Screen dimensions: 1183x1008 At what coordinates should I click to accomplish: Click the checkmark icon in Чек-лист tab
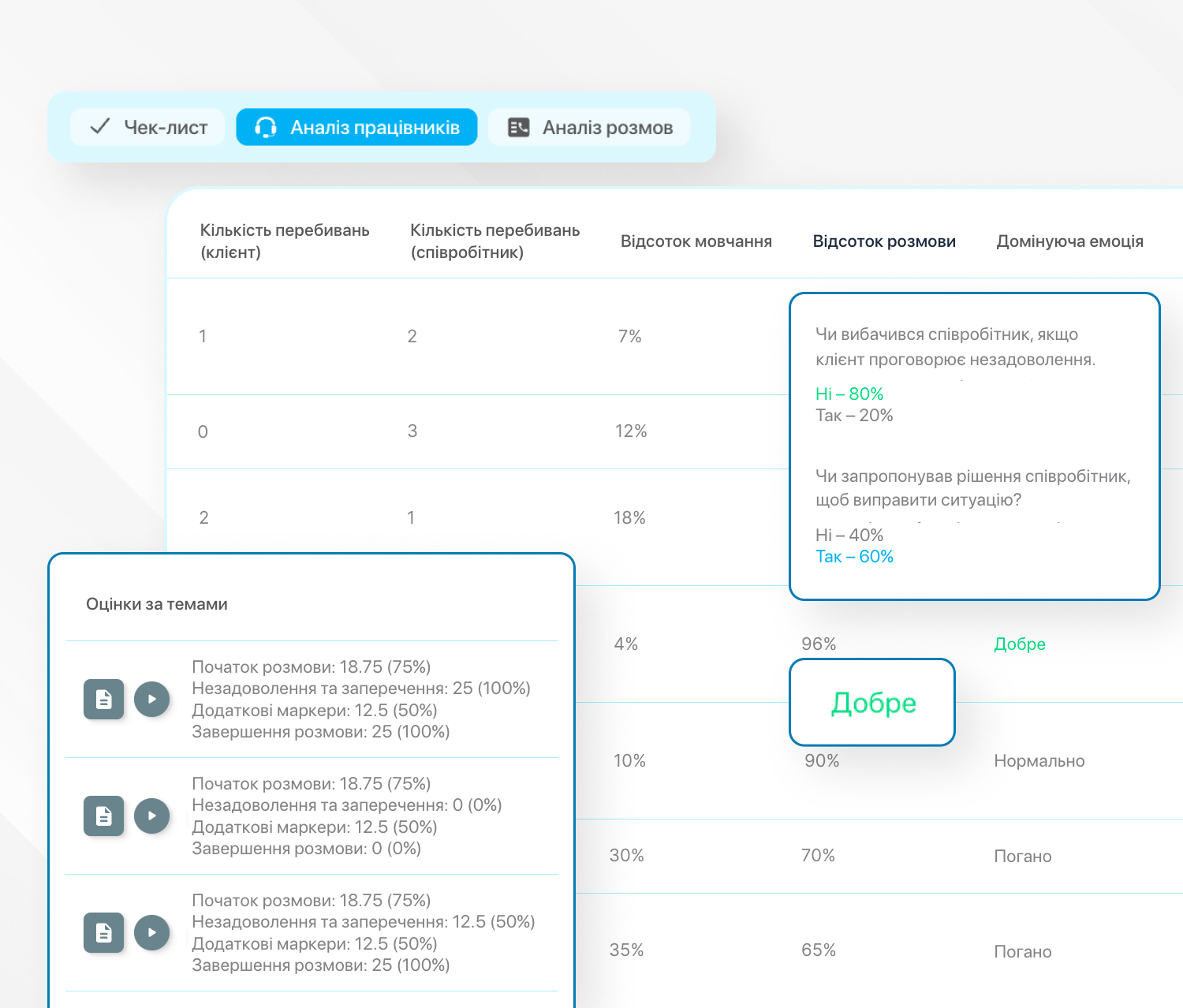(100, 127)
